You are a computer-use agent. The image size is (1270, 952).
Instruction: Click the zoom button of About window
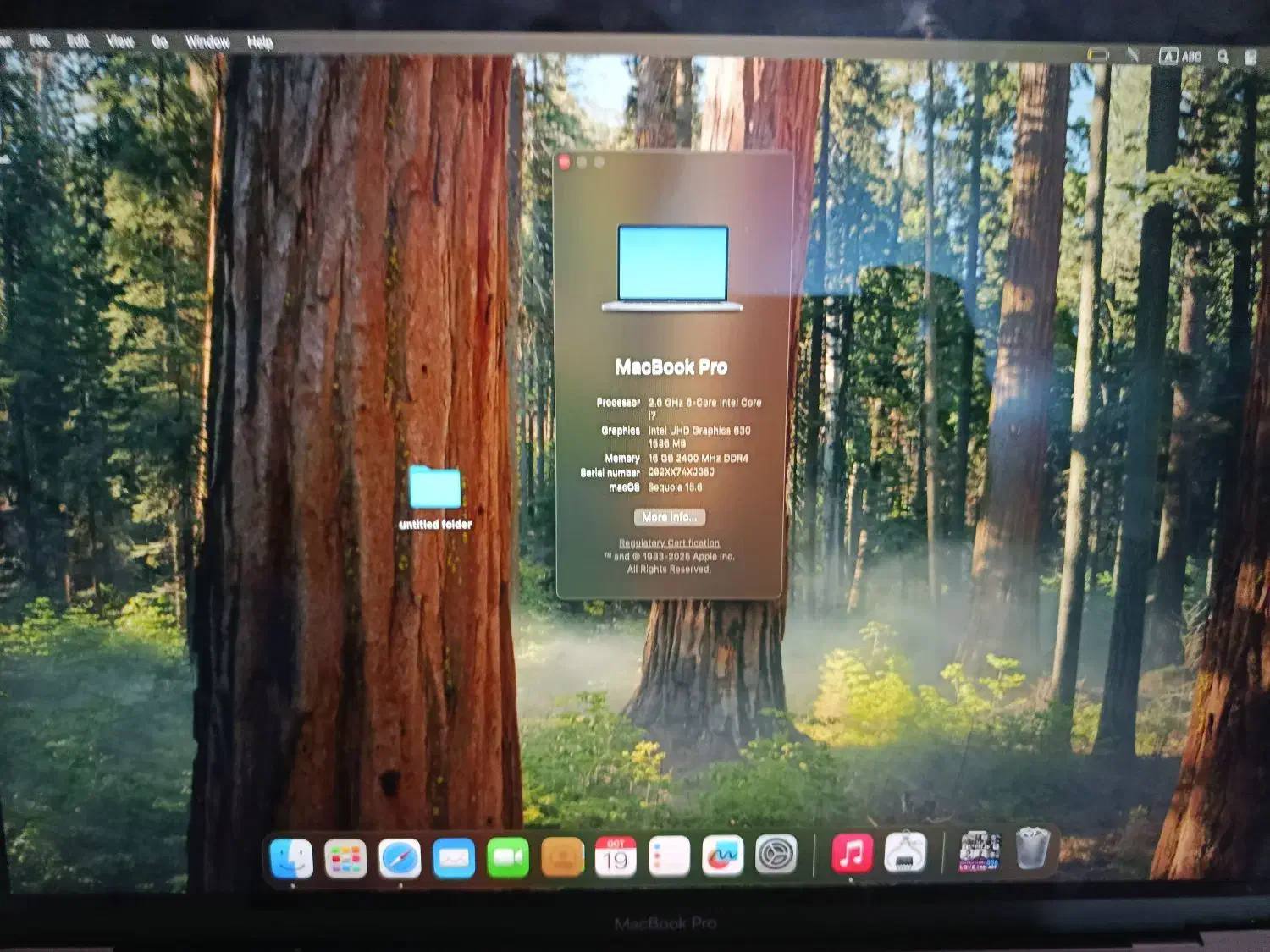[599, 162]
